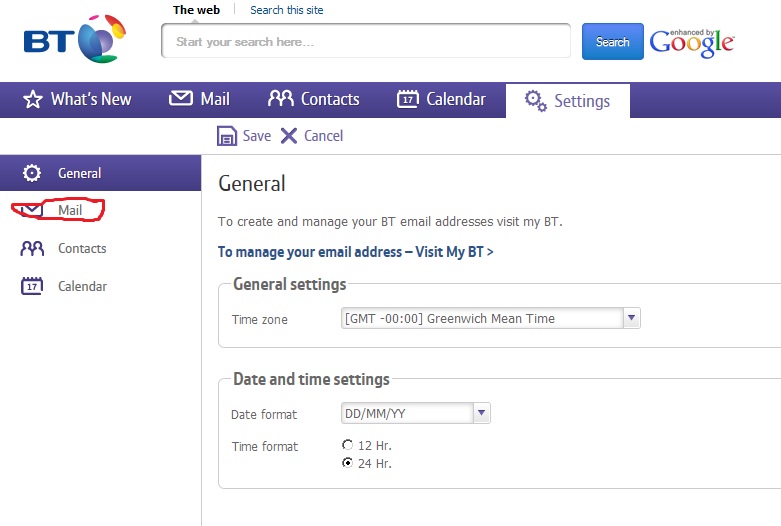This screenshot has width=781, height=526.
Task: Open the Visit My BT link
Action: point(356,252)
